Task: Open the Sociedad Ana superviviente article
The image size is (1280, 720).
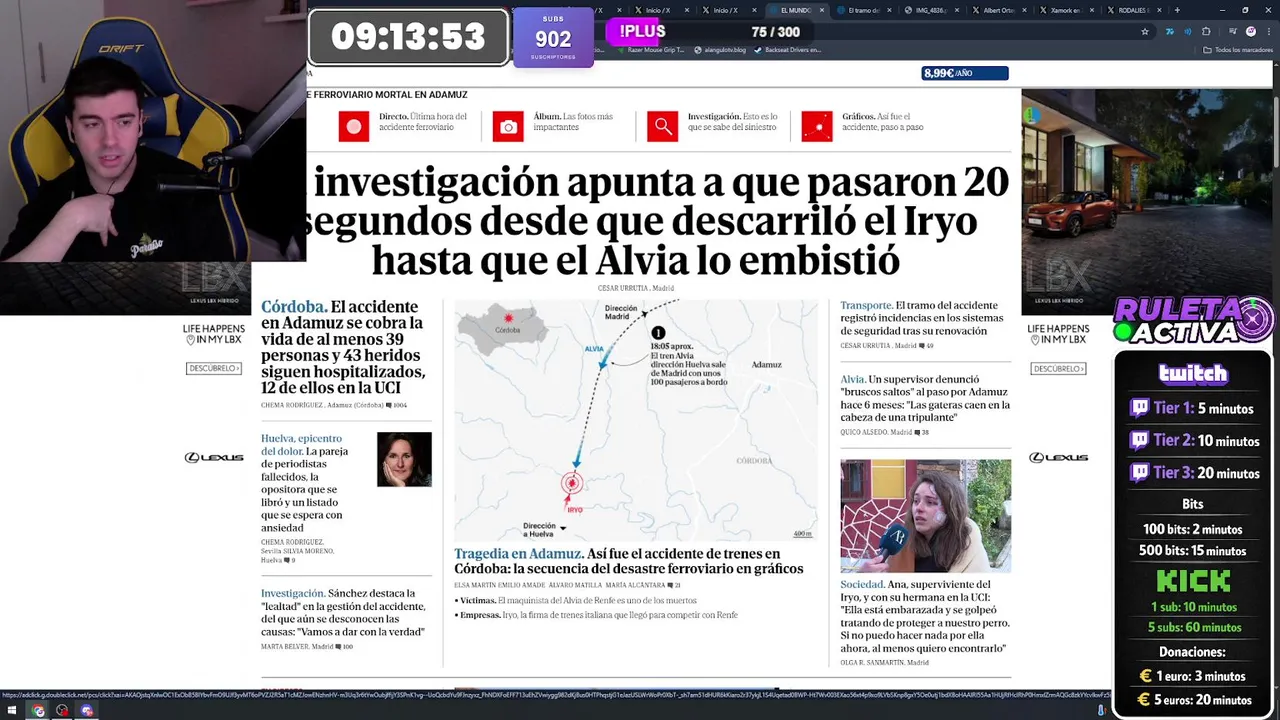Action: [924, 616]
